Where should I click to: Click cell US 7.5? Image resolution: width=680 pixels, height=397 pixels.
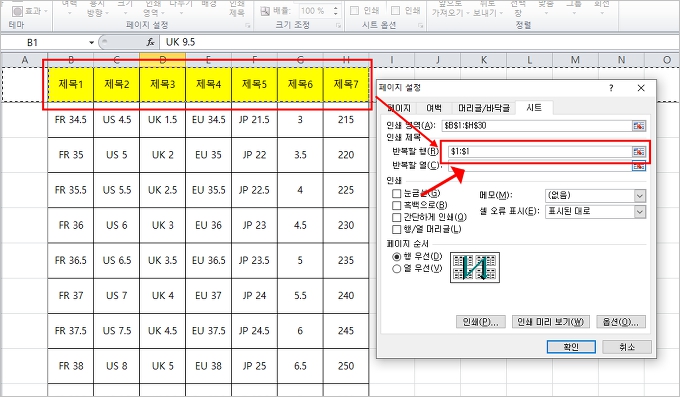click(117, 331)
